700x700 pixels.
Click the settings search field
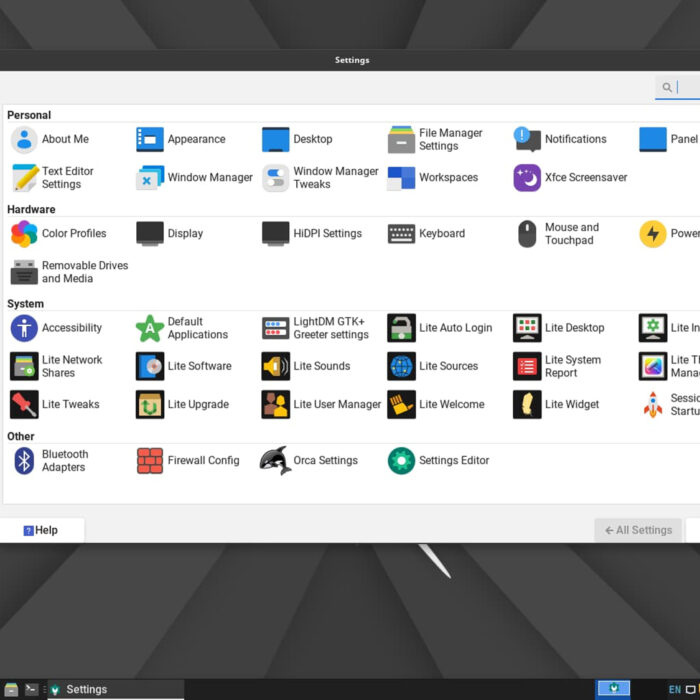tap(677, 88)
